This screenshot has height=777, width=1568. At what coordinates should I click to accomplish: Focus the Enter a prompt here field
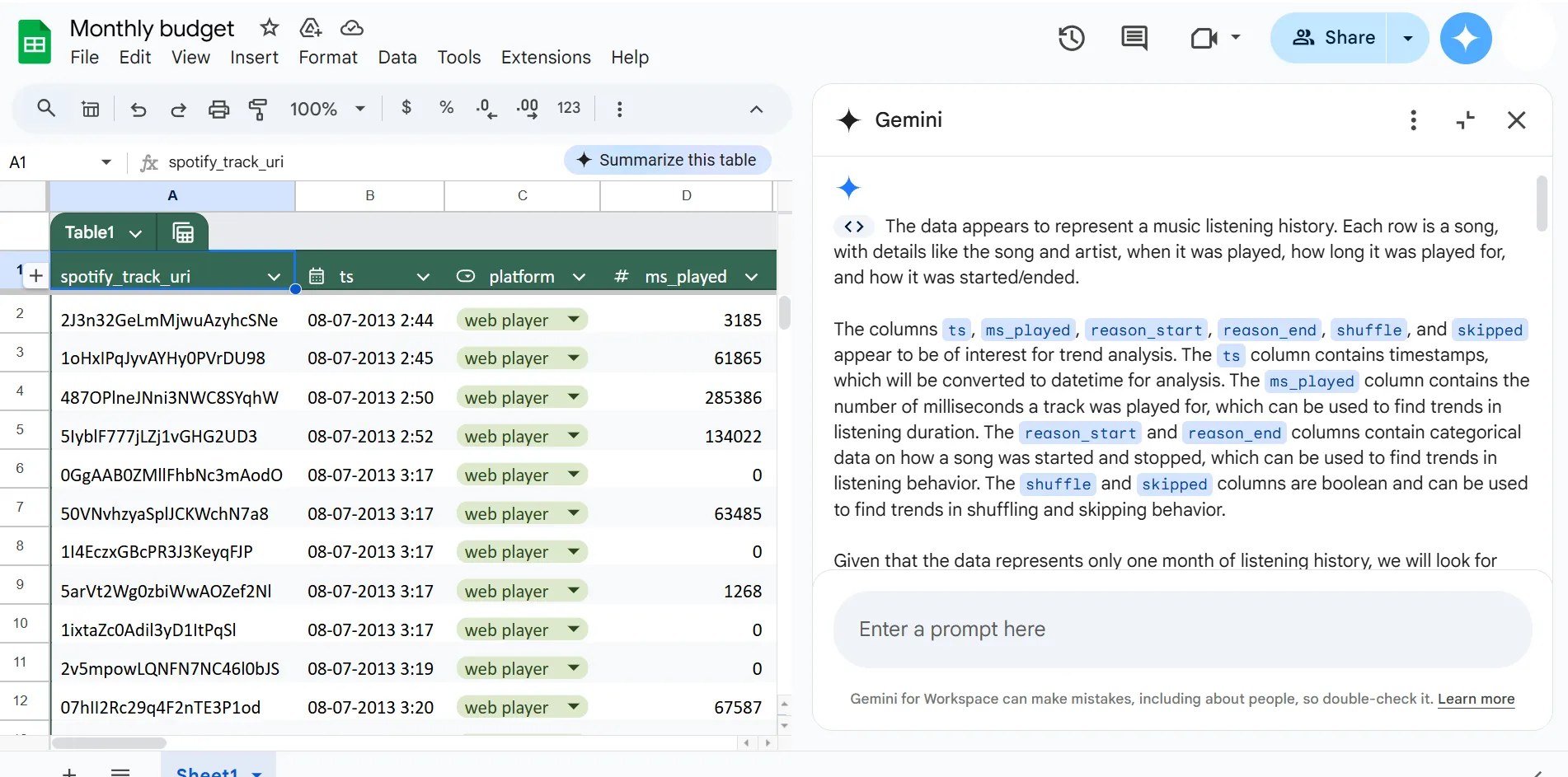coord(1182,630)
